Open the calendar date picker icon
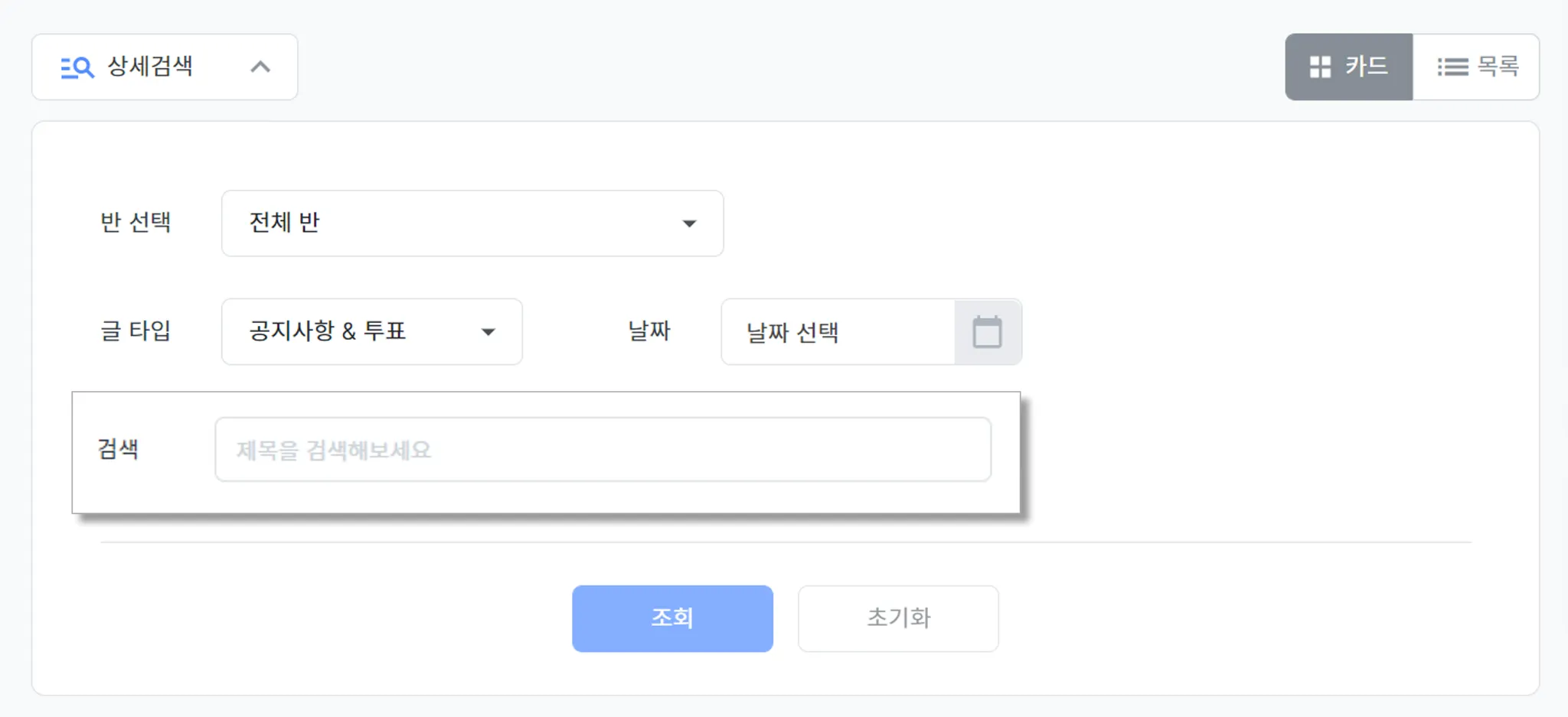This screenshot has height=717, width=1568. pyautogui.click(x=987, y=332)
